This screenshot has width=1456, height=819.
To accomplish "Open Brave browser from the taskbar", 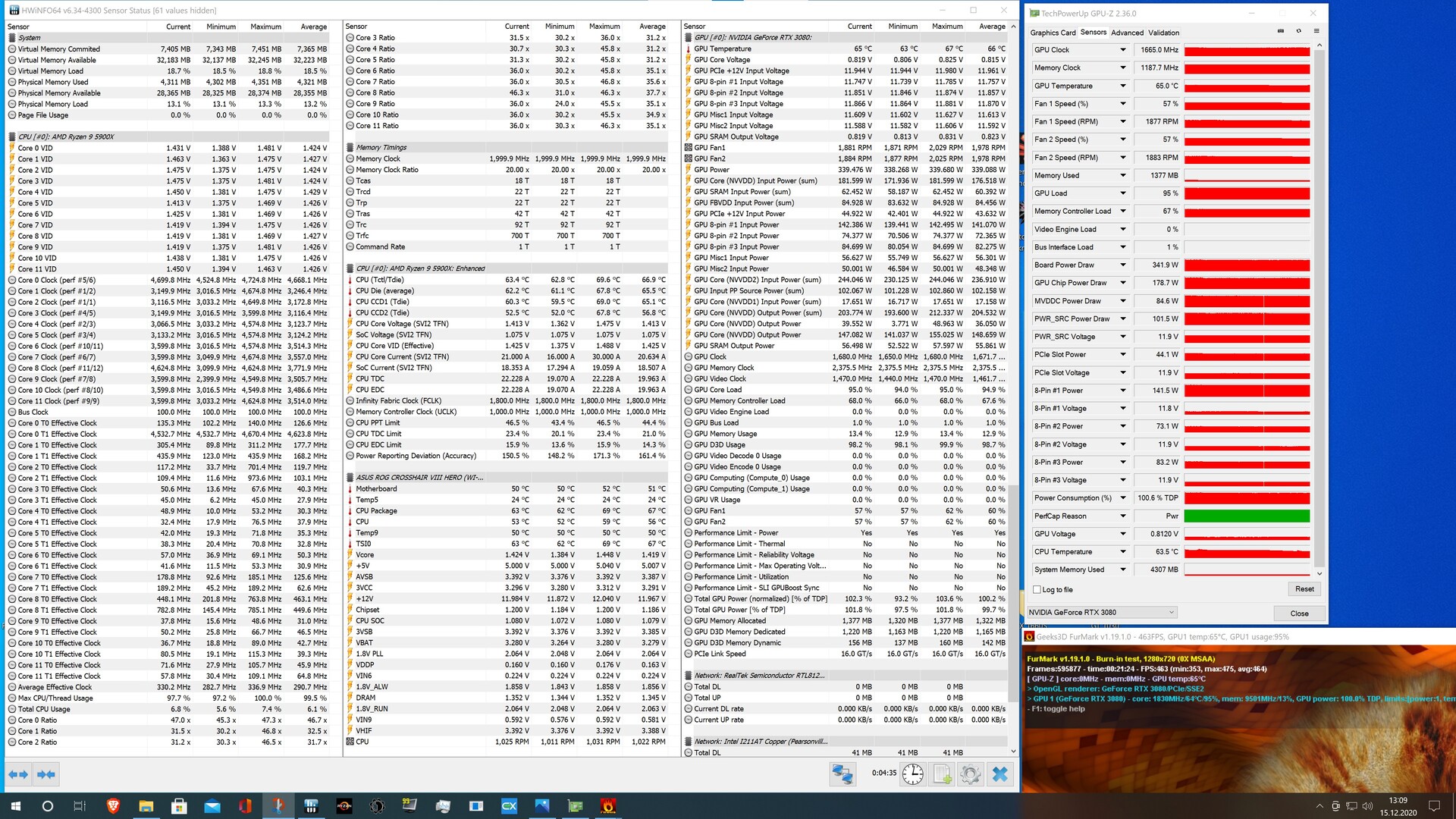I will 113,806.
